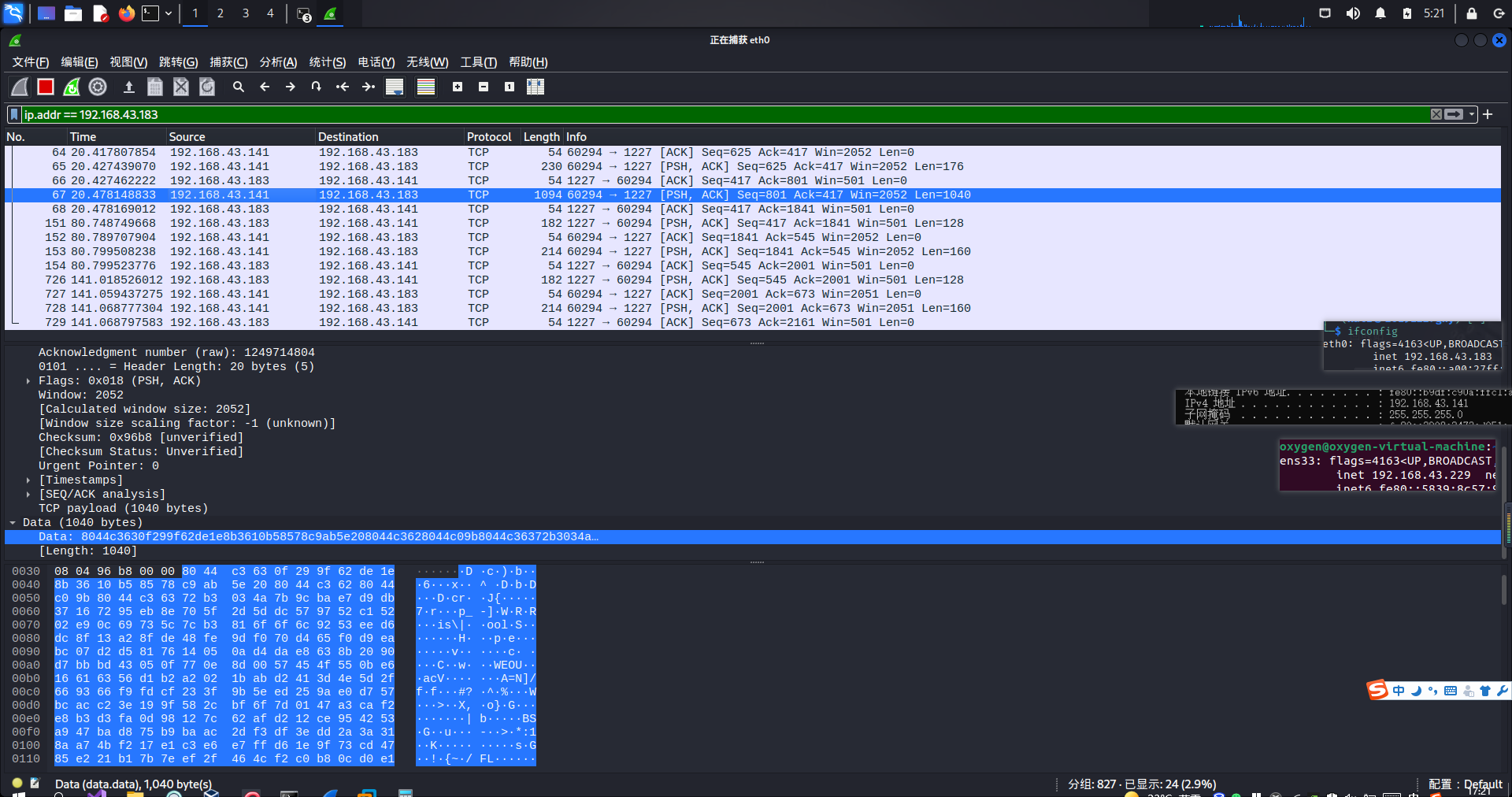The width and height of the screenshot is (1512, 797).
Task: Close the capture file icon
Action: click(x=181, y=87)
